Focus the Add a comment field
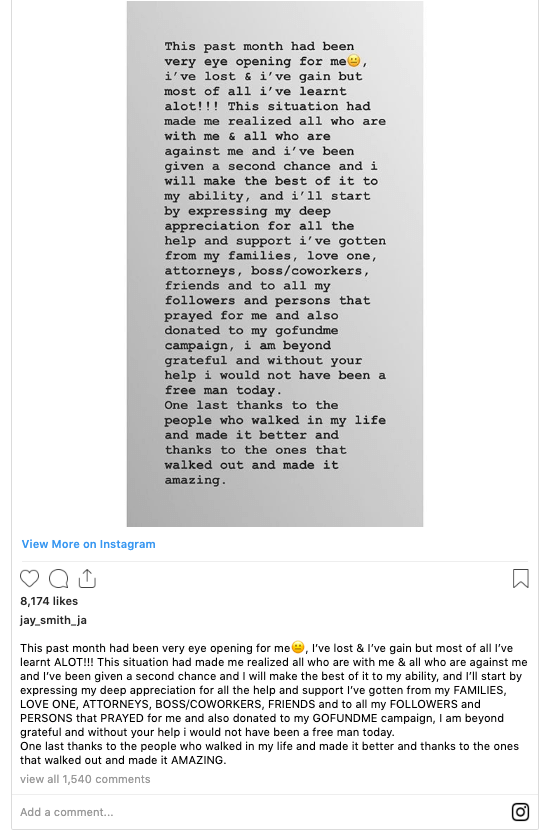Screen dimensions: 546x836 coord(261,812)
